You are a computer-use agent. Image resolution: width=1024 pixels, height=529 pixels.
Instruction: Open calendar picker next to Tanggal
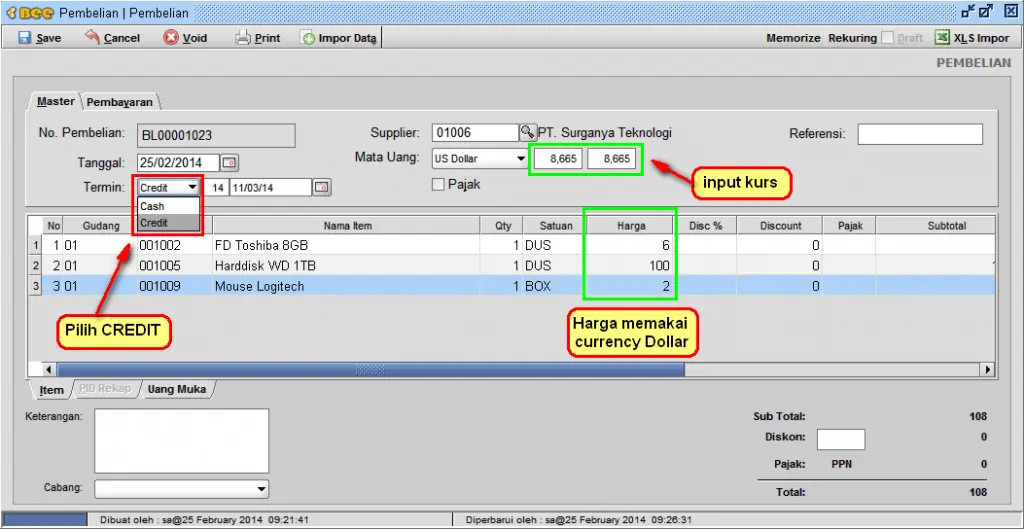tap(229, 162)
